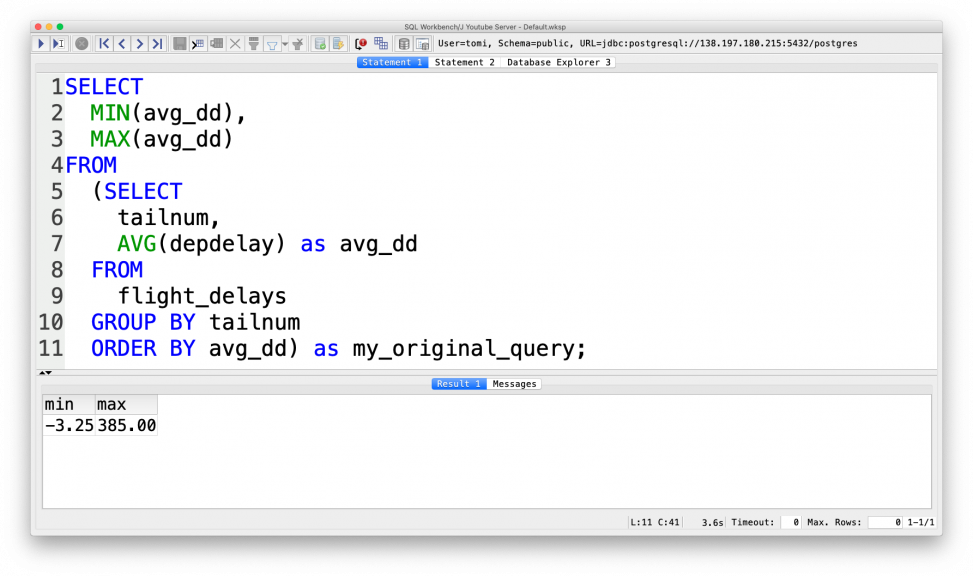The height and width of the screenshot is (576, 973).
Task: Step back to the previous statement
Action: [x=122, y=43]
